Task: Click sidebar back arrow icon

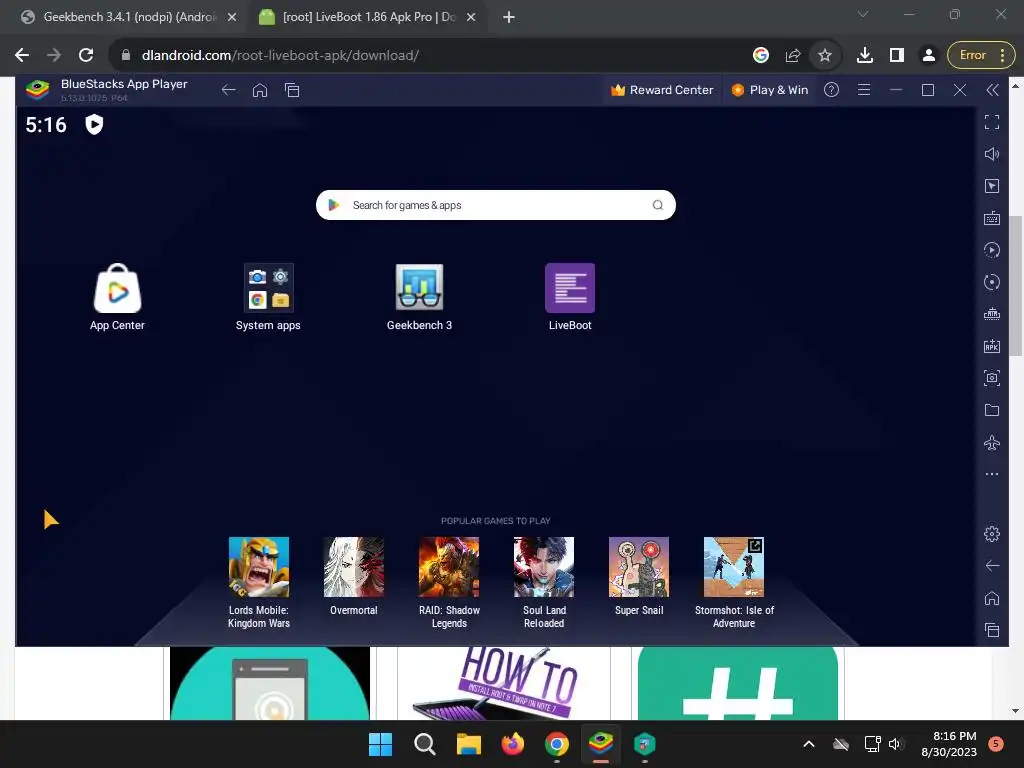Action: [991, 566]
